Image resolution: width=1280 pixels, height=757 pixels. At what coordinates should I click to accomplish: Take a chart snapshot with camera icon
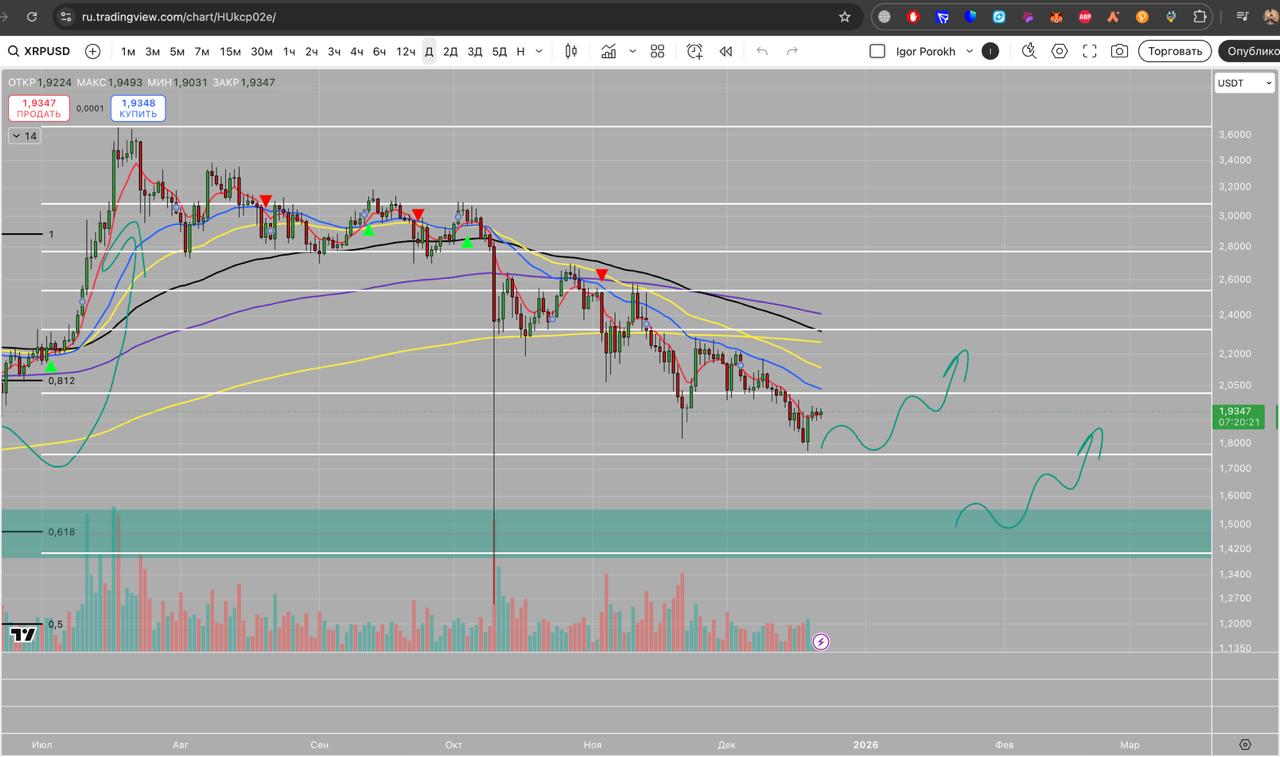pos(1120,52)
